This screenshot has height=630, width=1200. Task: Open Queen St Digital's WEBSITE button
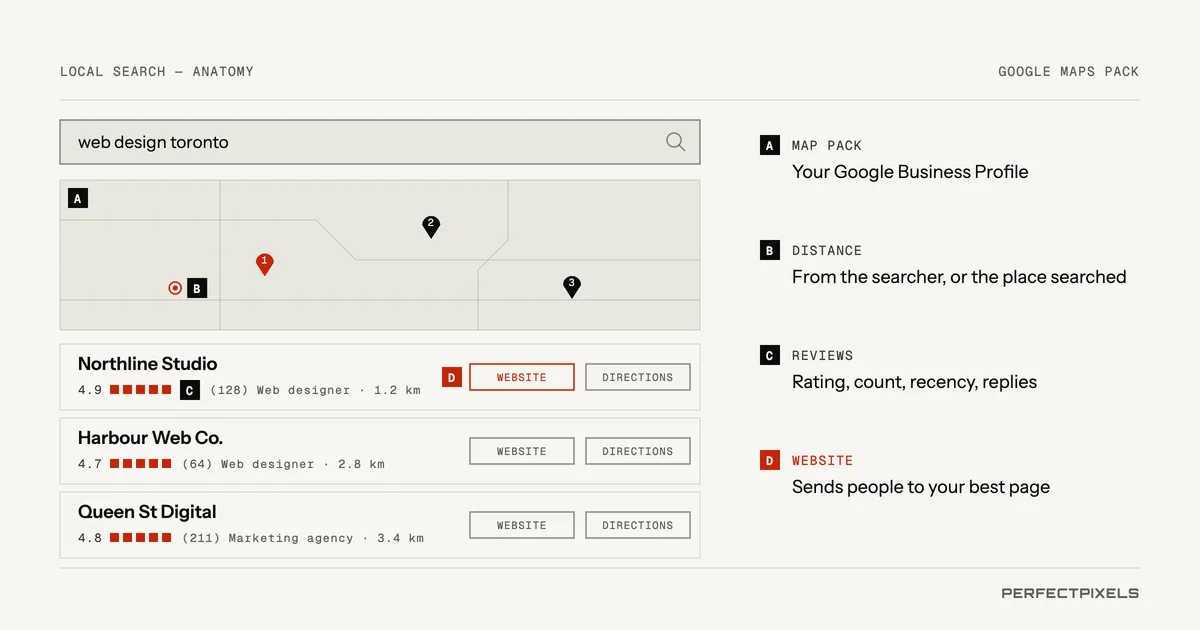(x=522, y=525)
